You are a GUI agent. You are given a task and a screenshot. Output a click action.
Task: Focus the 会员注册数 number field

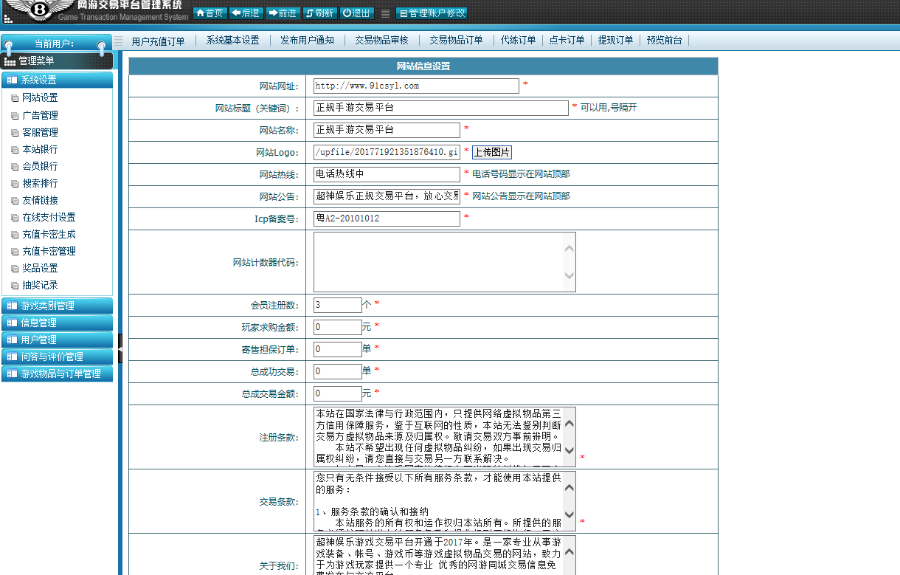(338, 305)
